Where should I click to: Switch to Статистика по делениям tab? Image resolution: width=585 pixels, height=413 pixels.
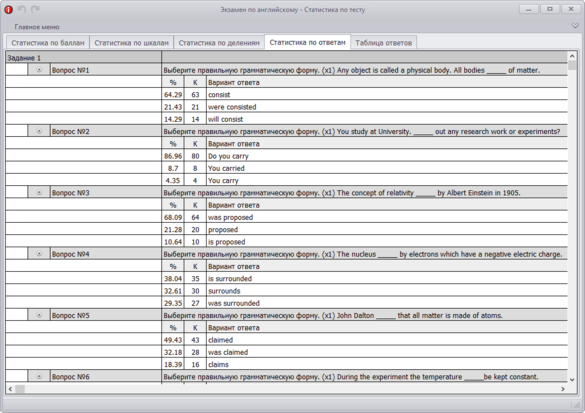219,43
